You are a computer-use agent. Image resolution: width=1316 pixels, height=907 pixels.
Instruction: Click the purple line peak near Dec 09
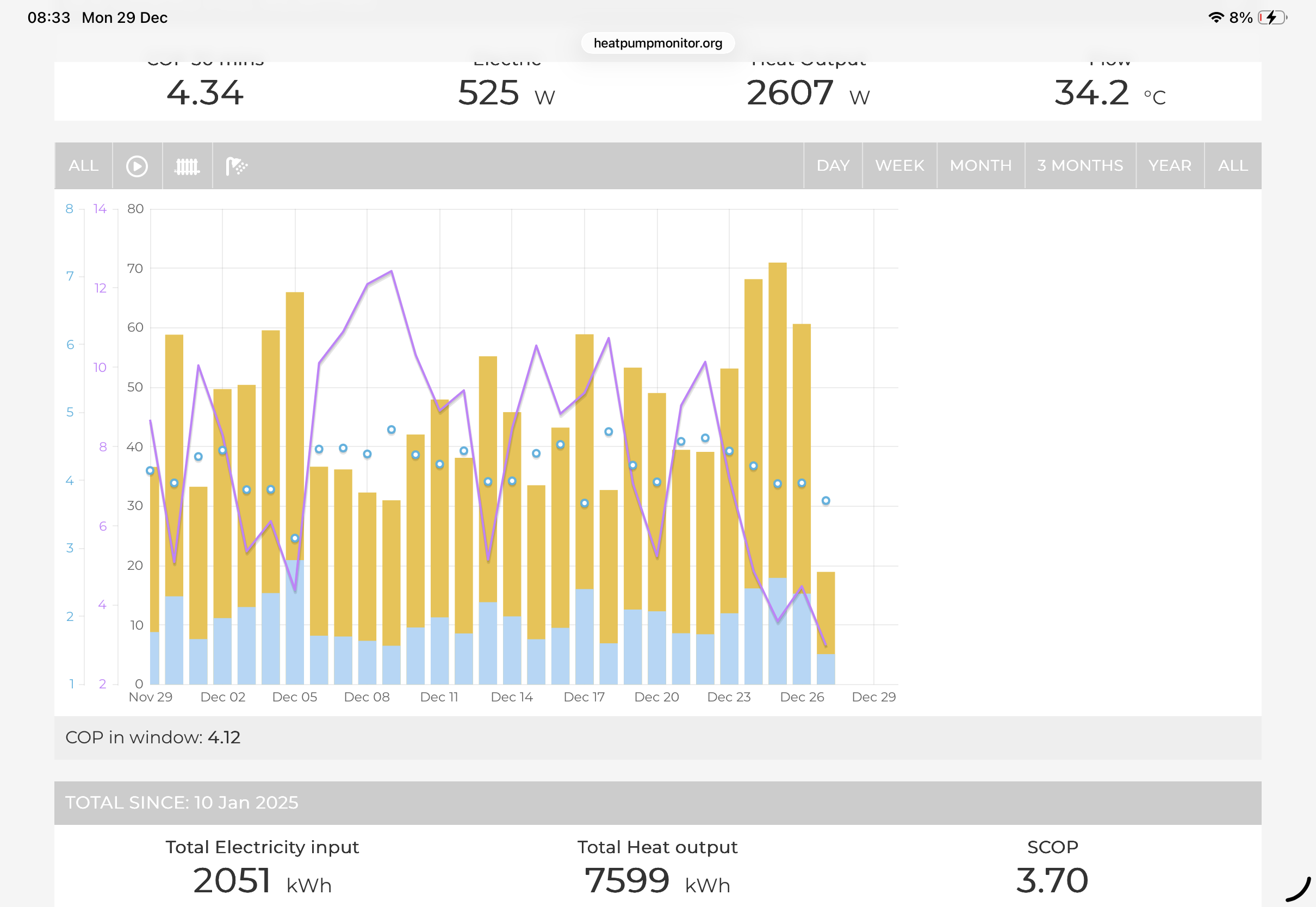click(x=392, y=272)
